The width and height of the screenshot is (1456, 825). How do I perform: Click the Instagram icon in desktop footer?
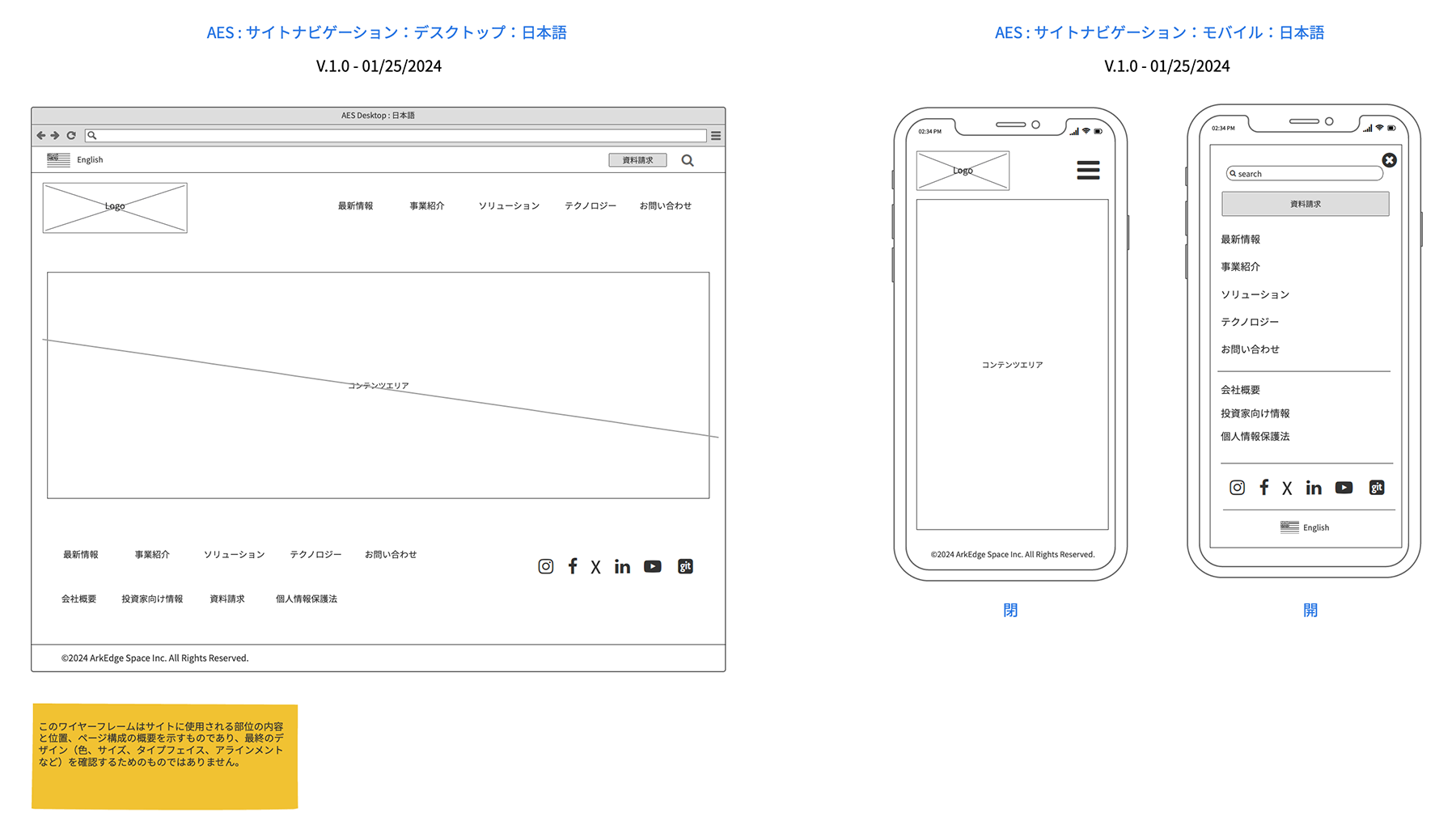coord(546,566)
